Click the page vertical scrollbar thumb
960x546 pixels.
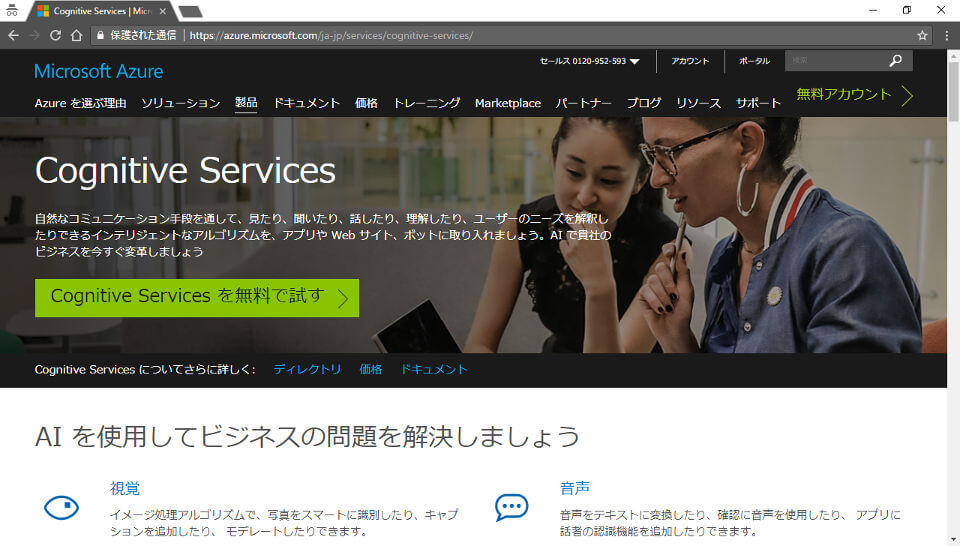953,90
